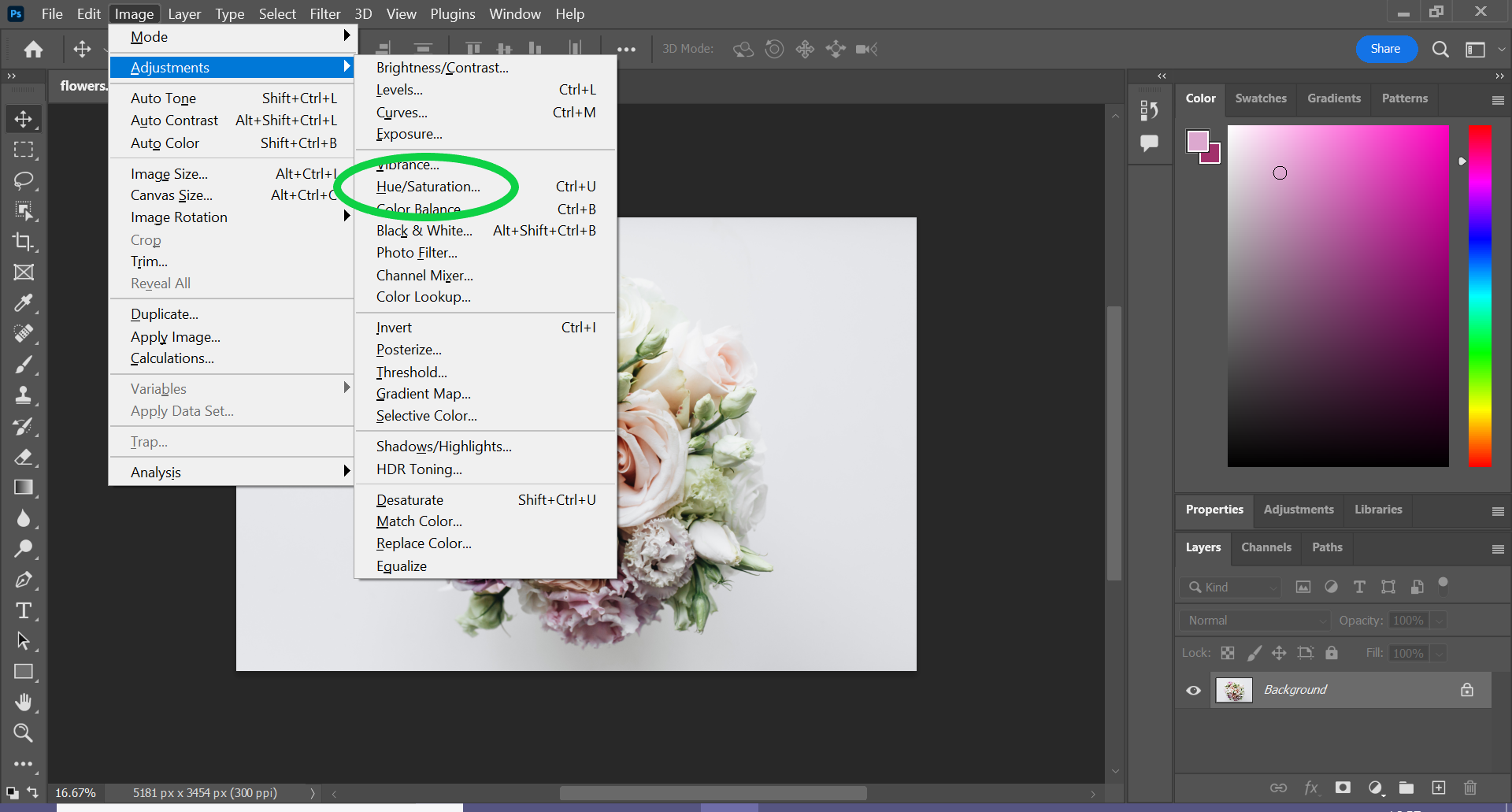Open Canvas Size dialog
Viewport: 1512px width, 812px height.
[232, 195]
